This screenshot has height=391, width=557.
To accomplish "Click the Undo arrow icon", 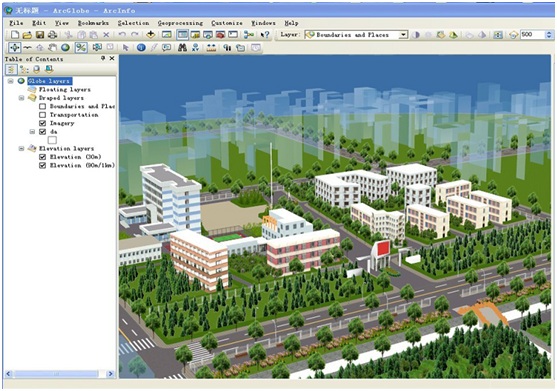I will (122, 35).
